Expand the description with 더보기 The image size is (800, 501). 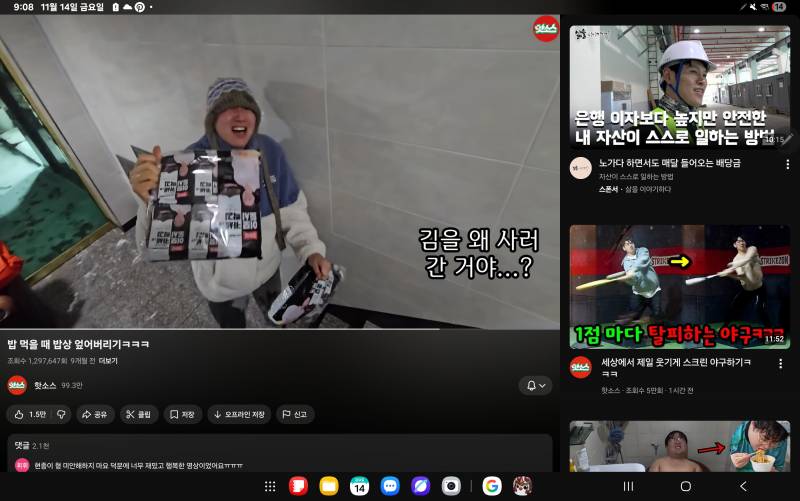click(108, 361)
